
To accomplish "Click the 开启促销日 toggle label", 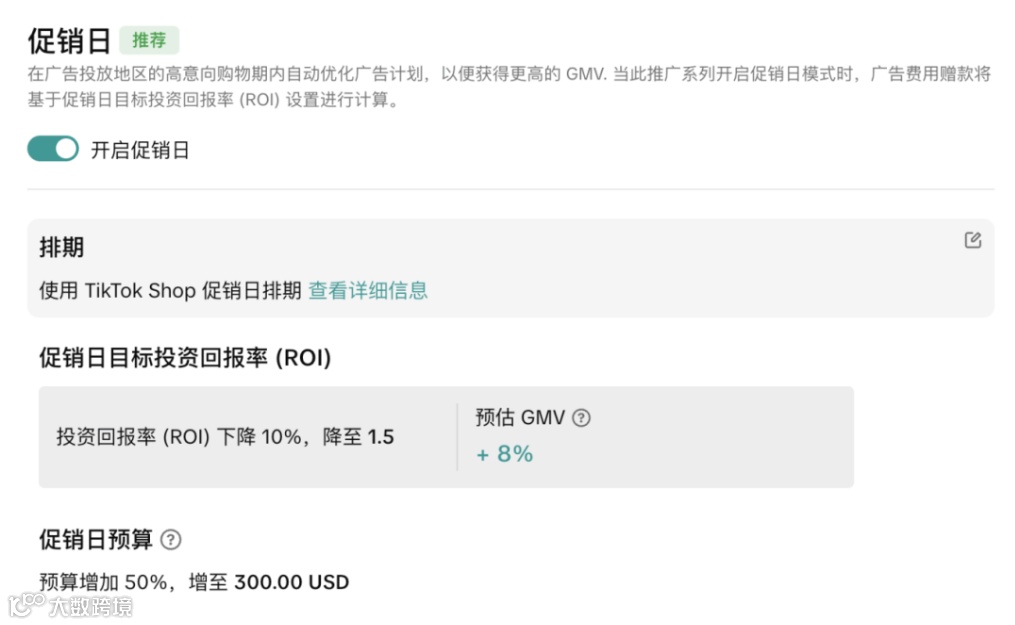I will pos(140,151).
